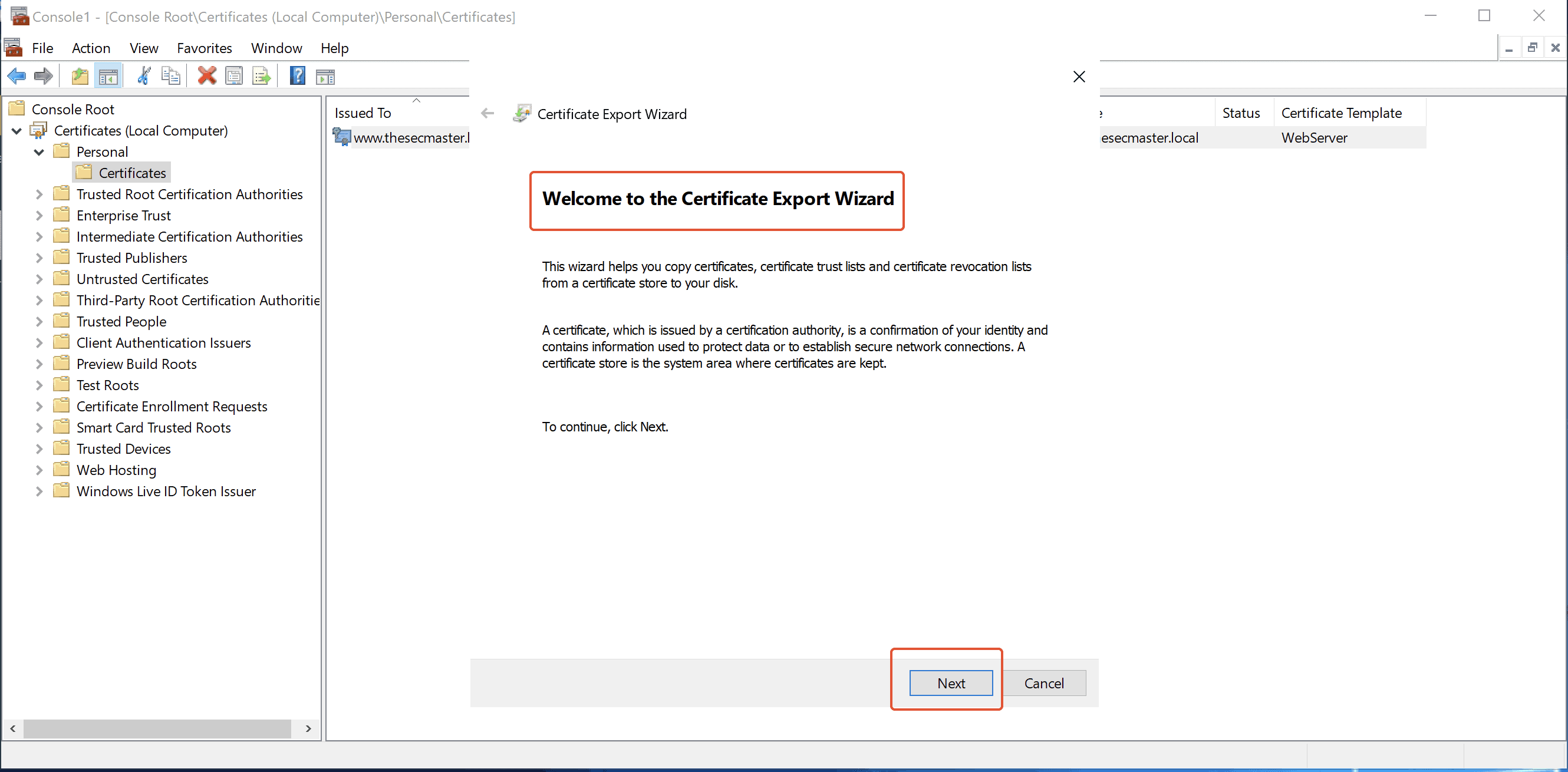Viewport: 1568px width, 772px height.
Task: Select Smart Card Trusted Roots
Action: click(153, 427)
